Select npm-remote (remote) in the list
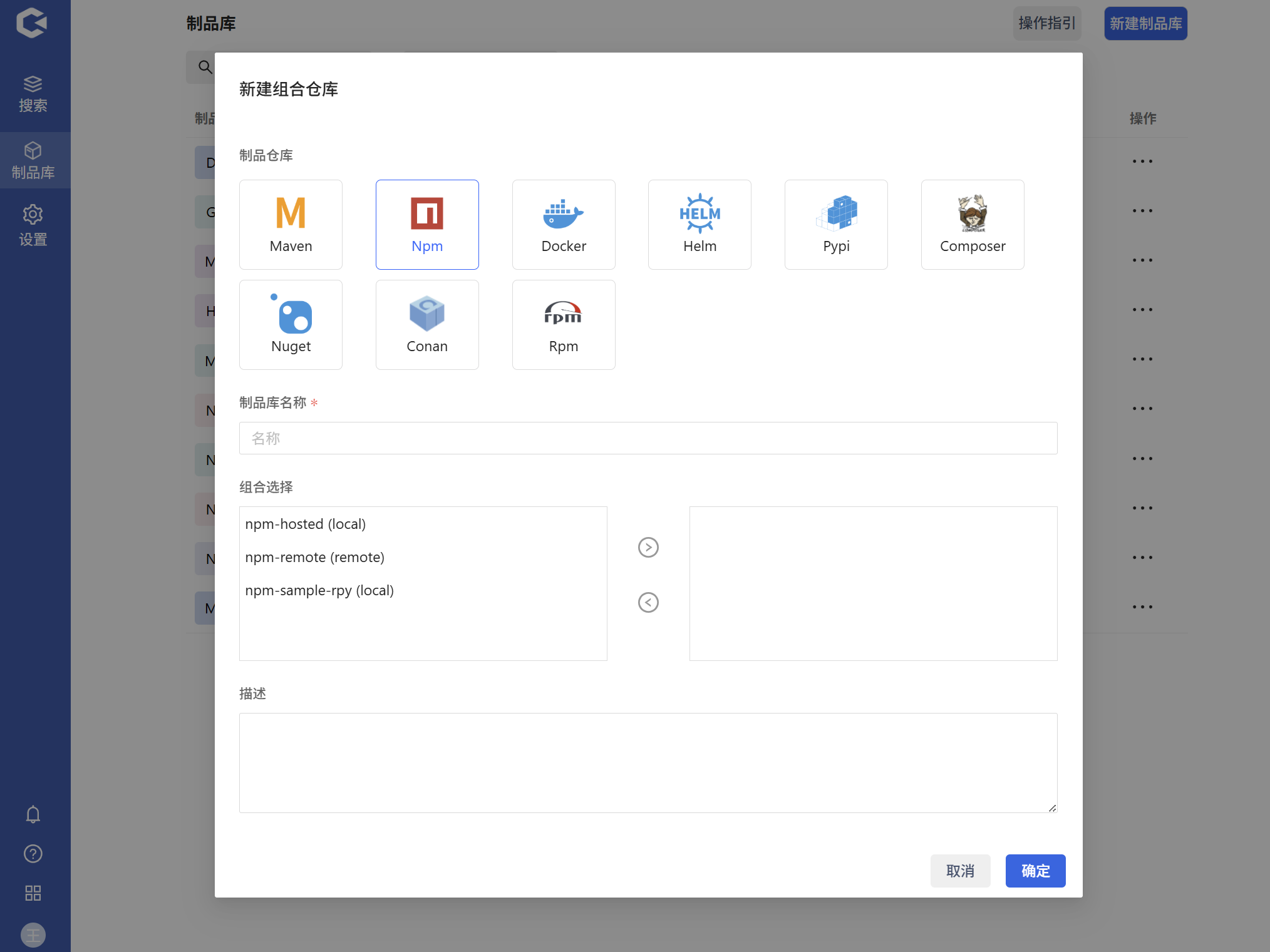Viewport: 1270px width, 952px height. (x=314, y=557)
